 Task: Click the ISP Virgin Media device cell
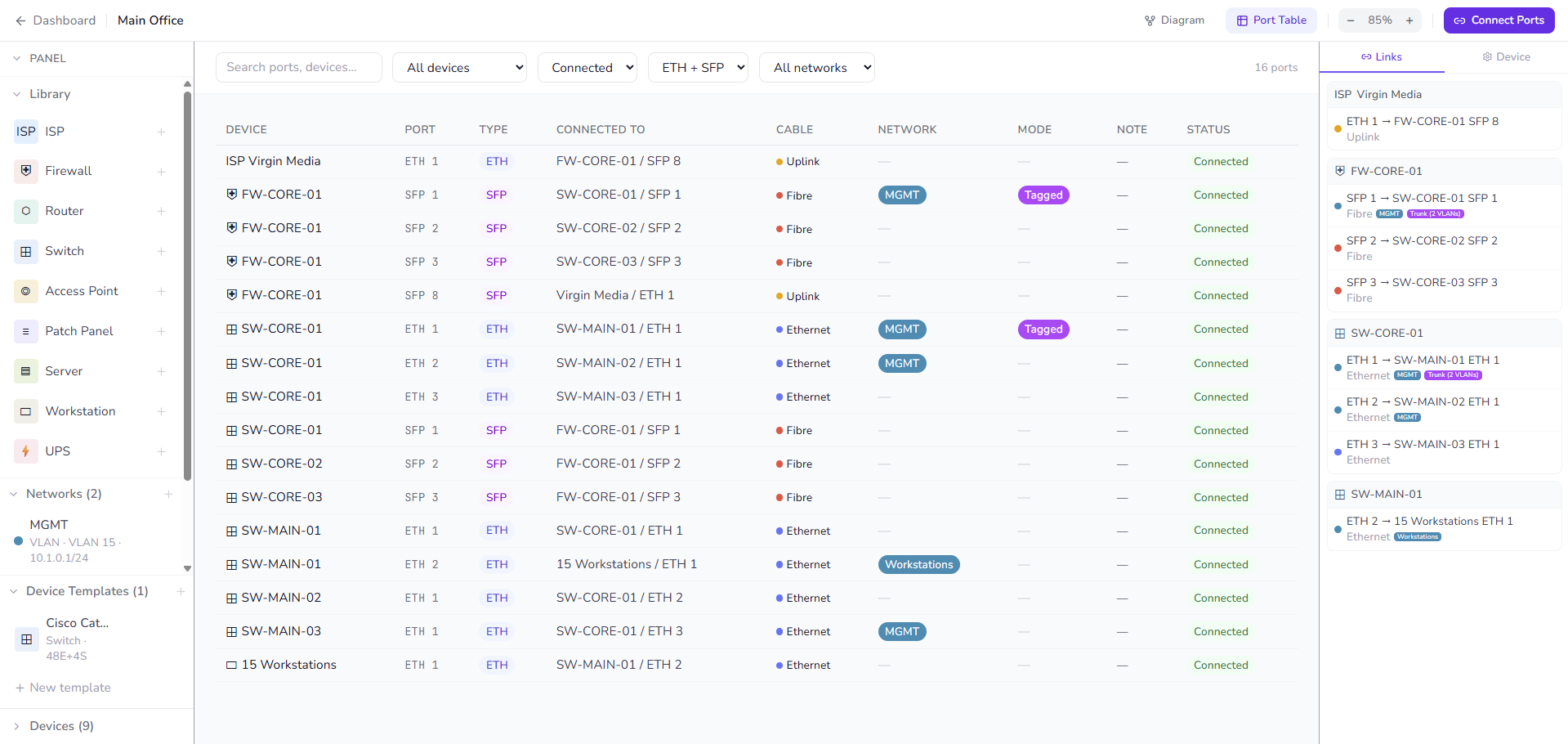[273, 162]
